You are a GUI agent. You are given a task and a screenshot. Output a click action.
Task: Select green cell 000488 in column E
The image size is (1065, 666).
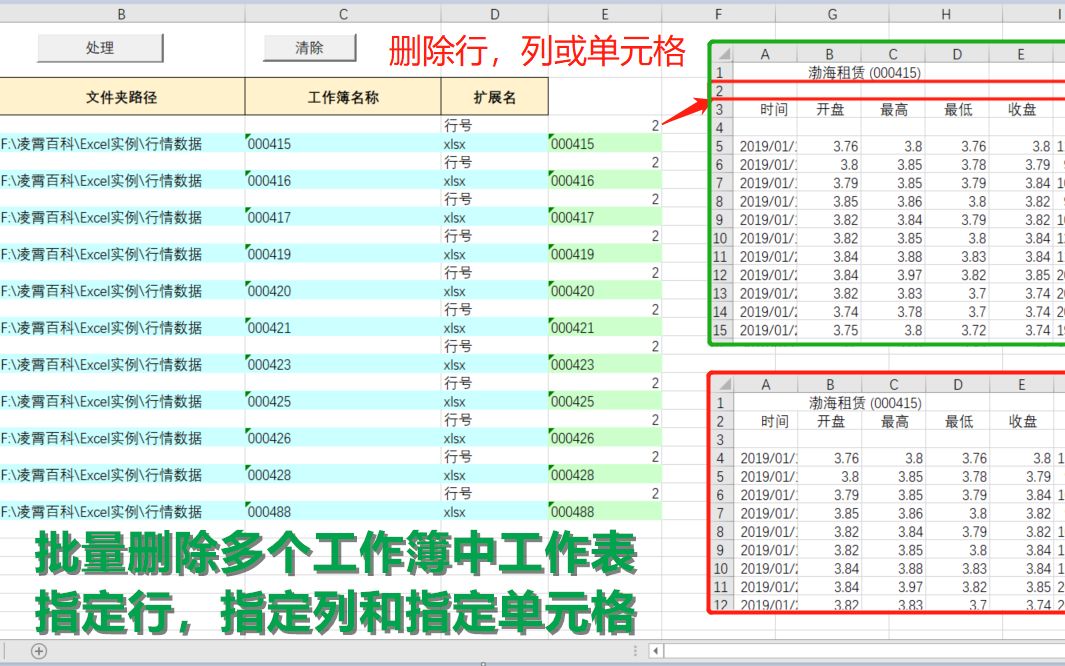[x=604, y=511]
